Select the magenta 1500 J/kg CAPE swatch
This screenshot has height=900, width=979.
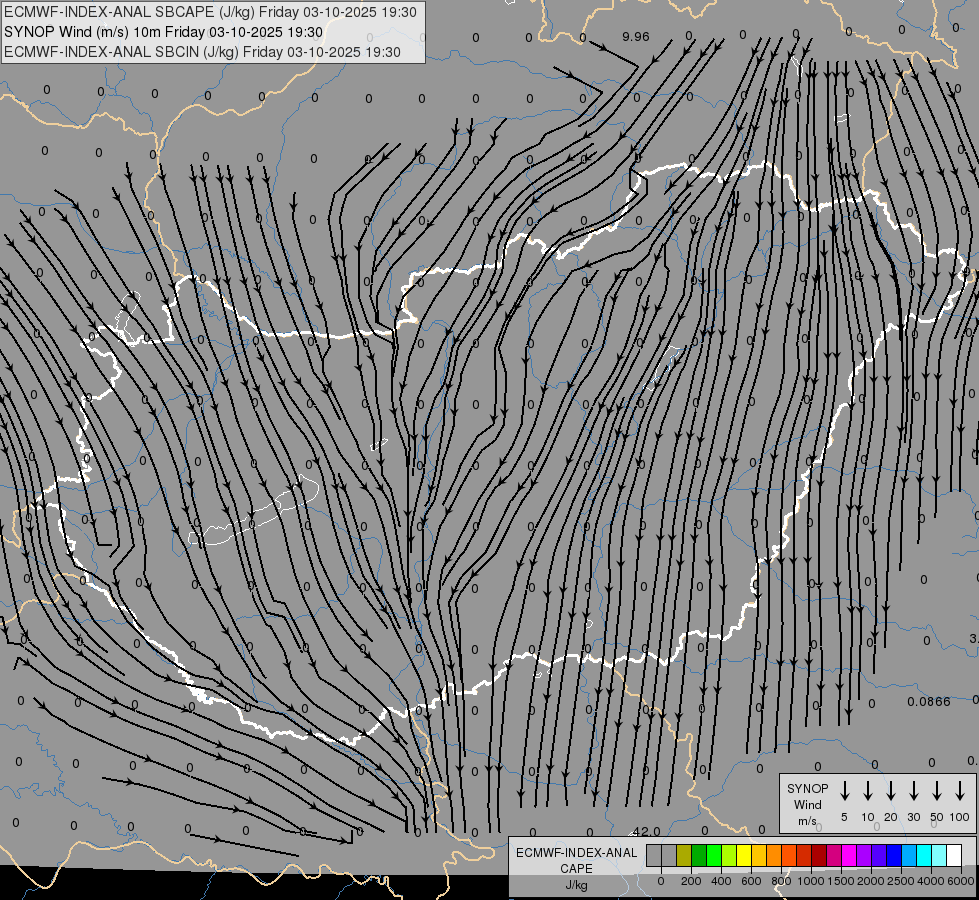[849, 855]
